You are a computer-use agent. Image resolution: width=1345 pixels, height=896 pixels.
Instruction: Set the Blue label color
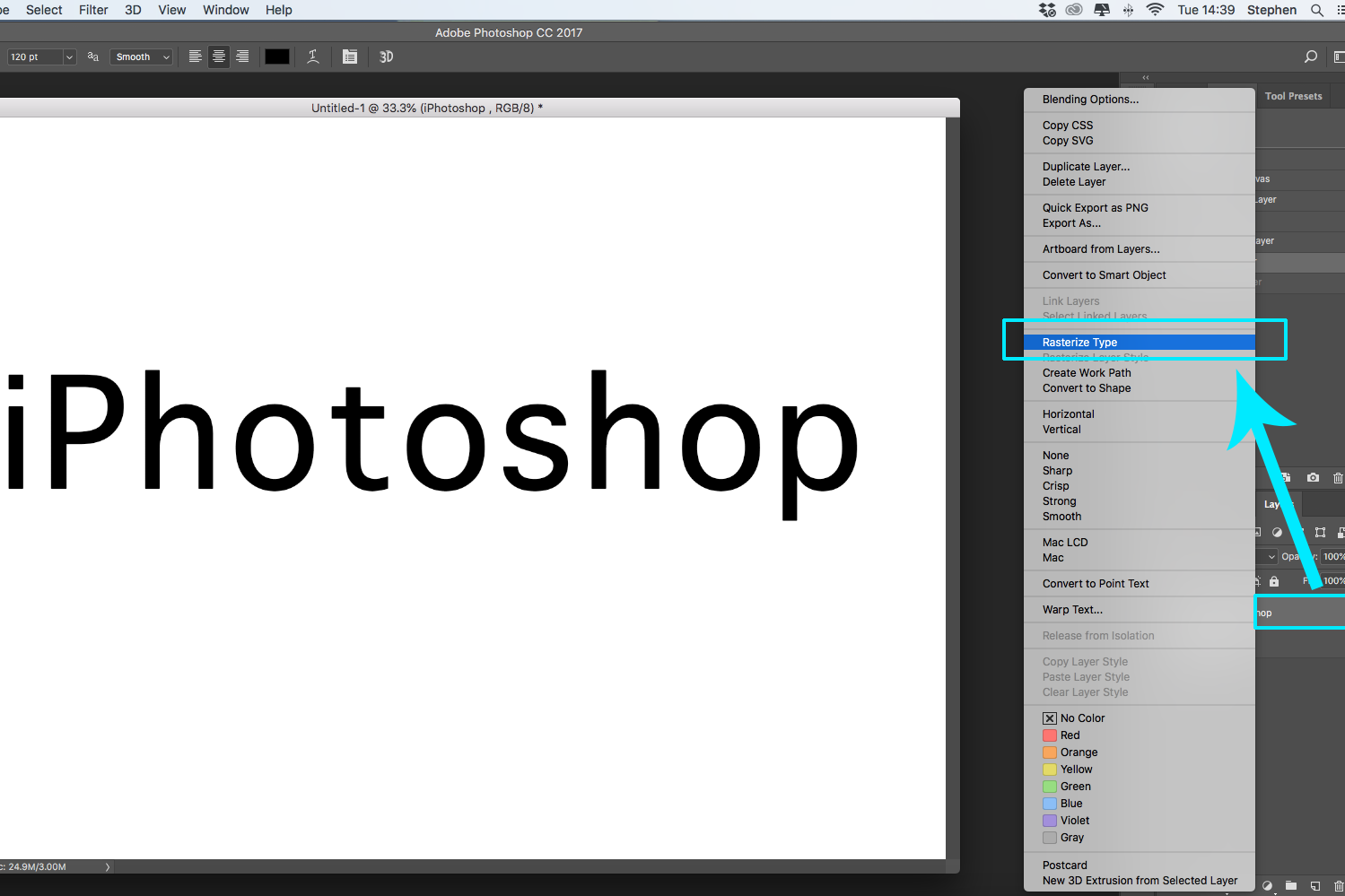[x=1062, y=804]
